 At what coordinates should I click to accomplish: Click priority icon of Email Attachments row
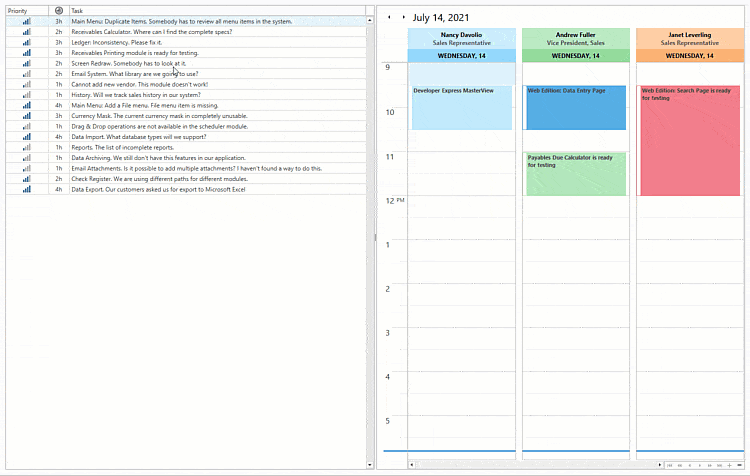(x=27, y=168)
